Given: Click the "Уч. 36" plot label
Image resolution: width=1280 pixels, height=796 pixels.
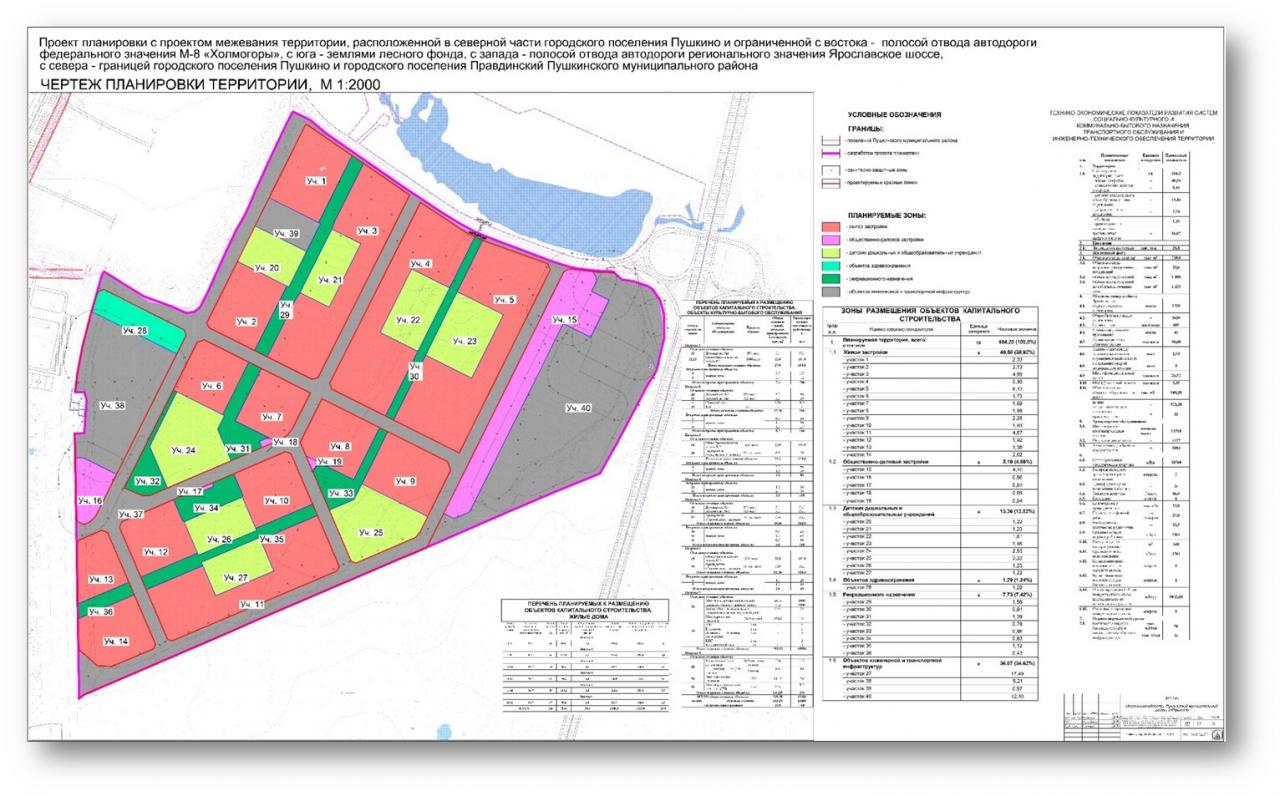Looking at the screenshot, I should pos(100,612).
